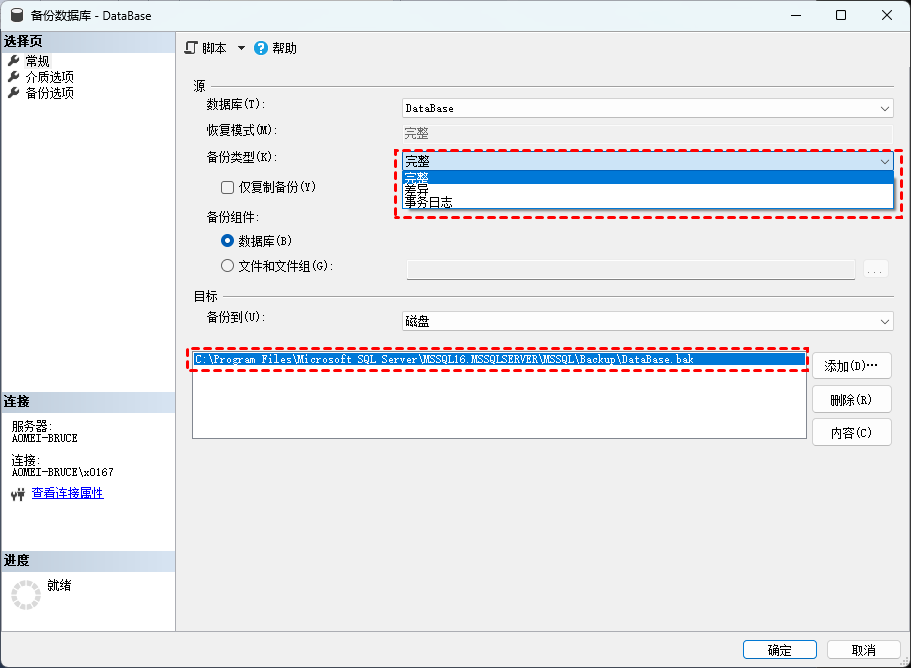The width and height of the screenshot is (911, 668).
Task: Expand the 脚本 dropdown arrow
Action: [x=241, y=48]
